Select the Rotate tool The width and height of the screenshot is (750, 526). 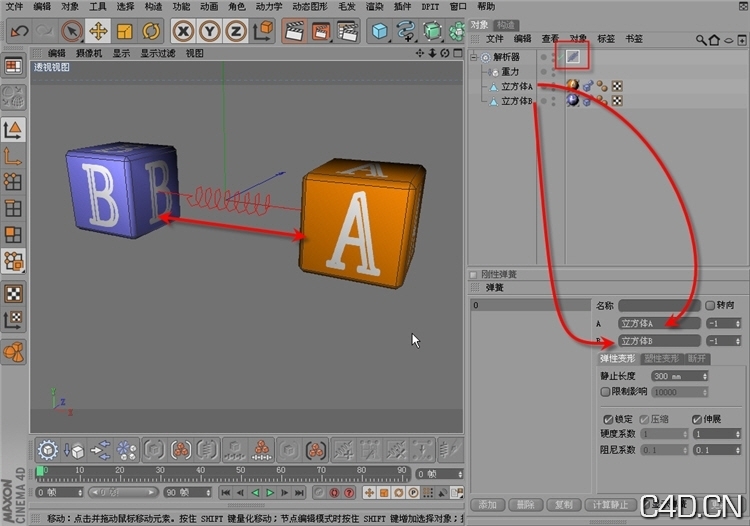(x=151, y=32)
